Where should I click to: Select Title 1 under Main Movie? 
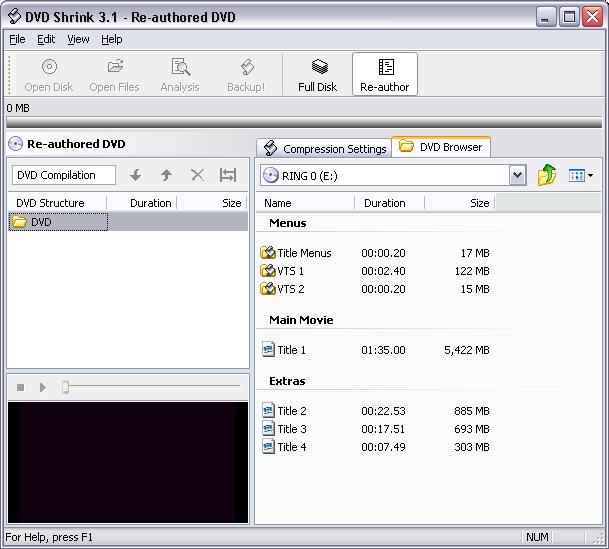tap(284, 350)
